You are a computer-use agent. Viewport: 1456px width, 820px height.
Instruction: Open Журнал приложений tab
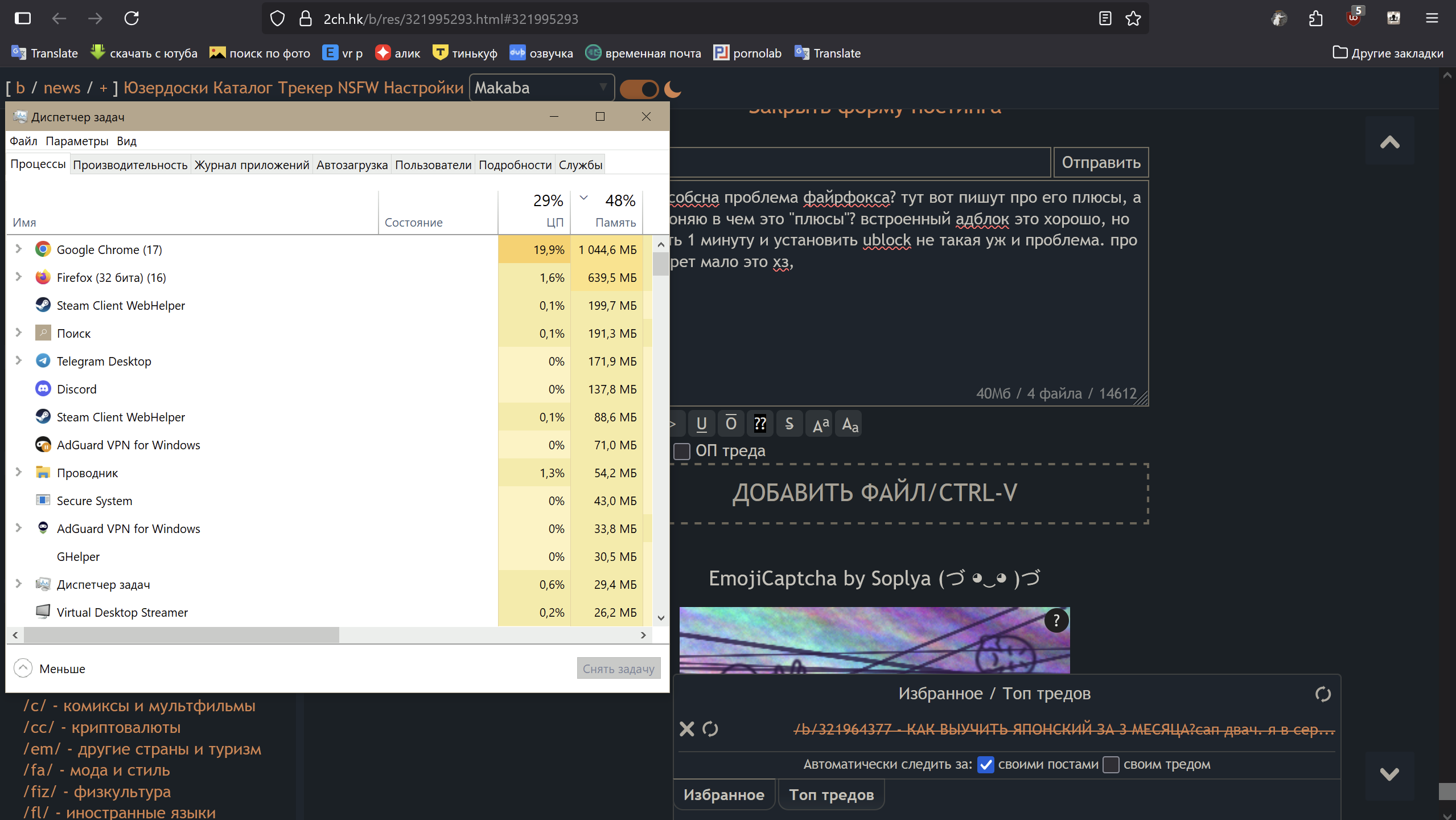click(x=252, y=165)
